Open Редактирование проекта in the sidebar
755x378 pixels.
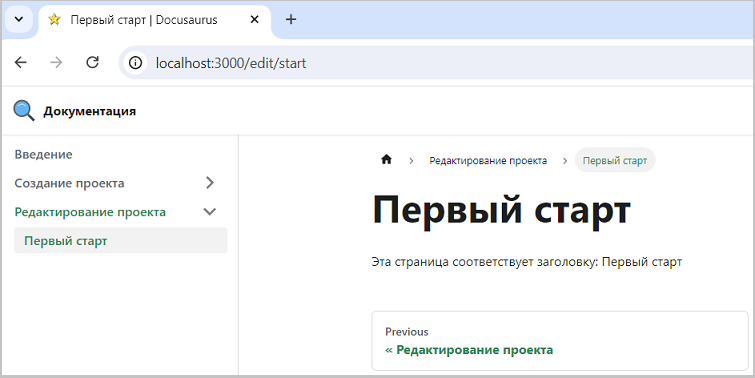point(90,212)
